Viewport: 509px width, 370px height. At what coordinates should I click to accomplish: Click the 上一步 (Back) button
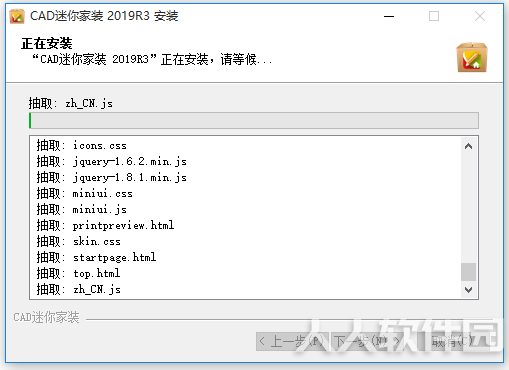[x=292, y=341]
